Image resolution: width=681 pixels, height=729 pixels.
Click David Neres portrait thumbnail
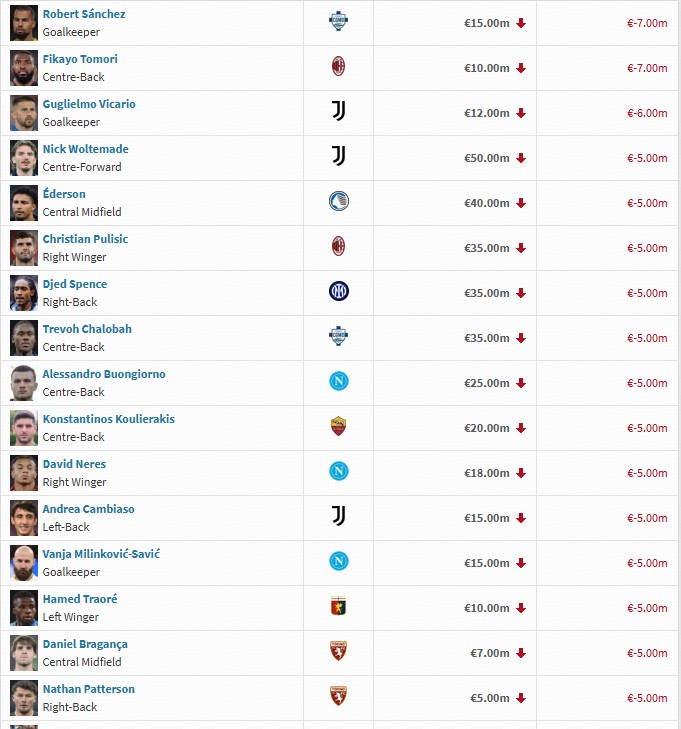(x=24, y=473)
